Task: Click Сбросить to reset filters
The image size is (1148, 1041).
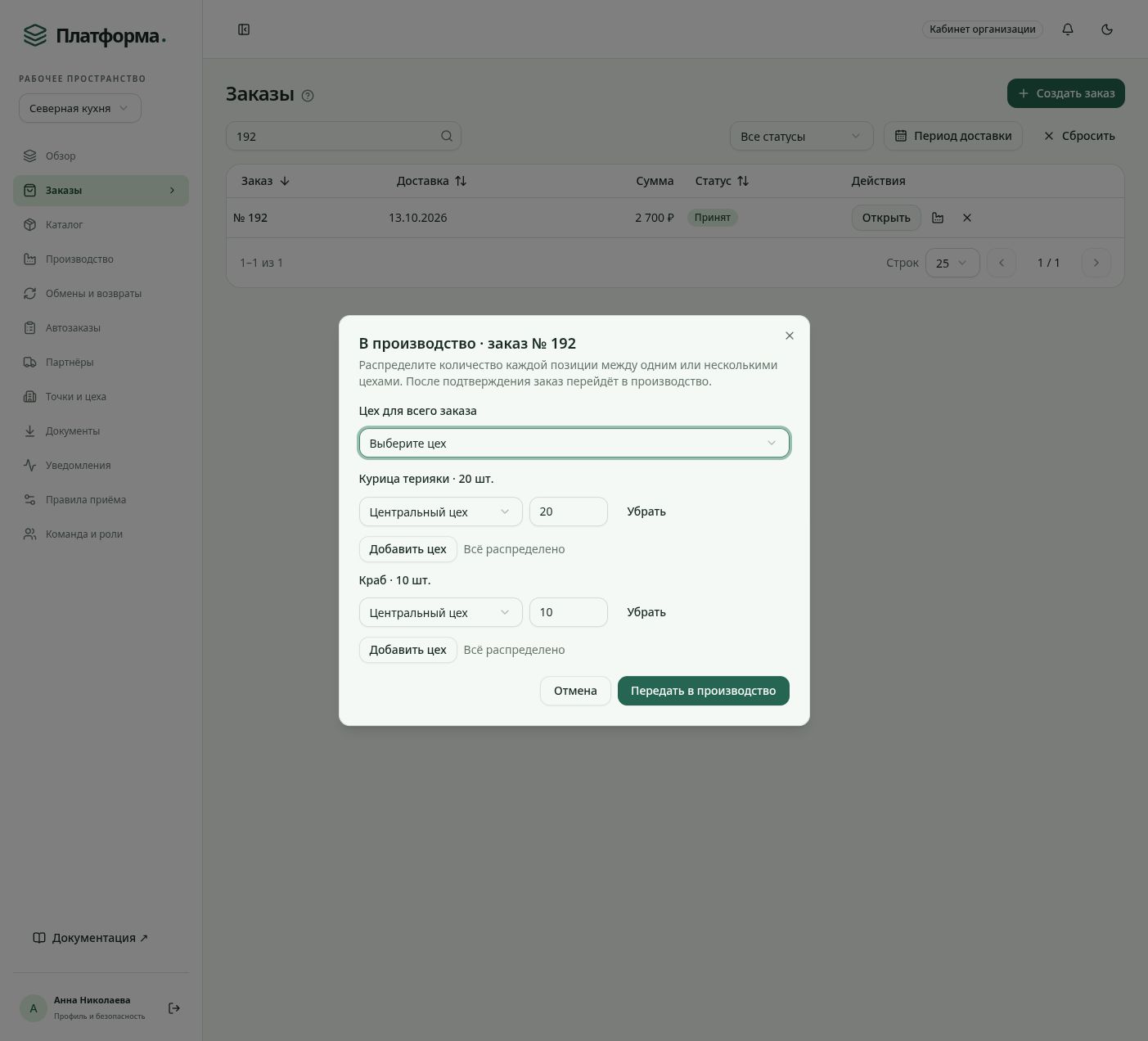Action: [x=1078, y=136]
